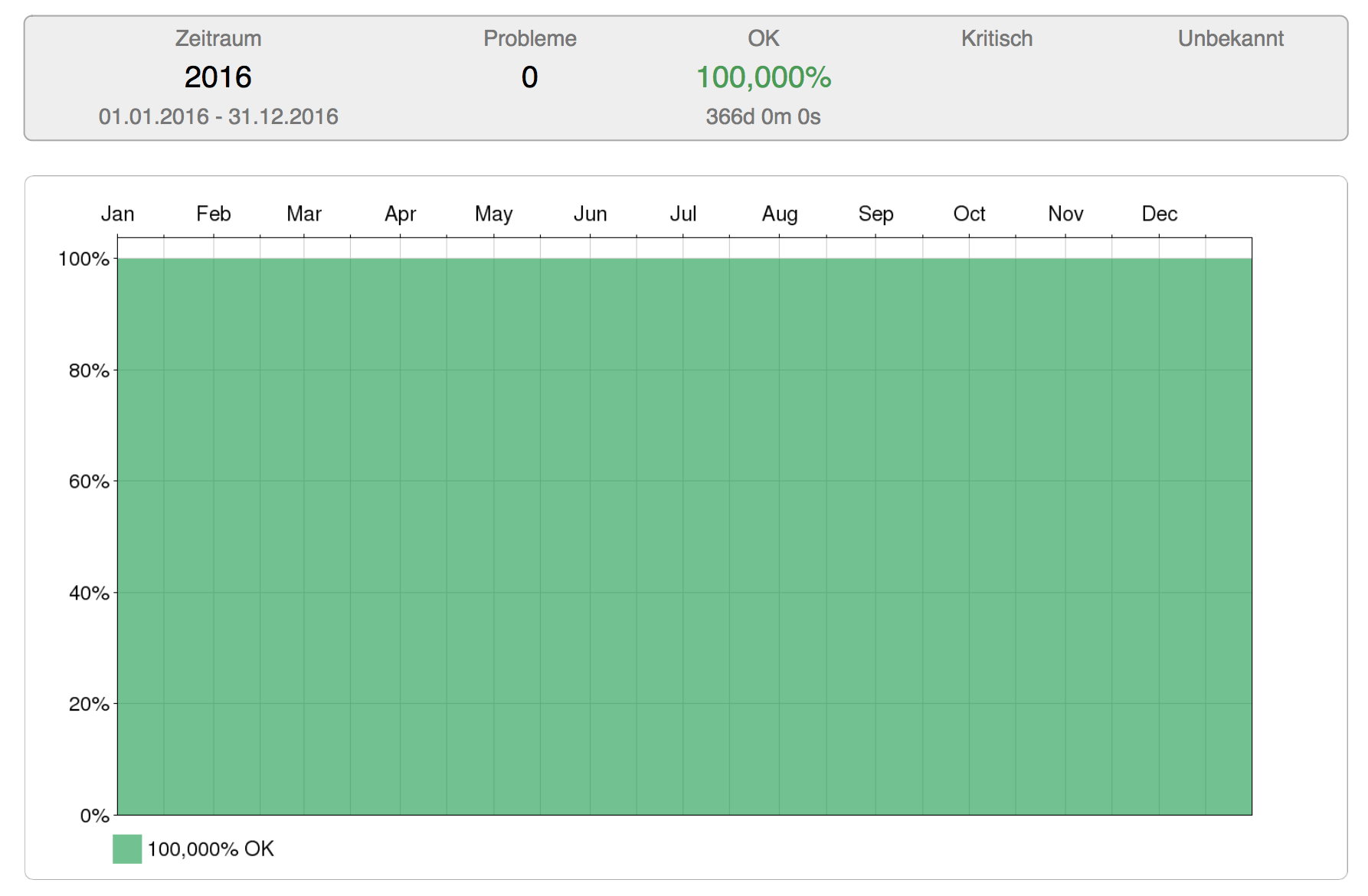Image resolution: width=1368 pixels, height=896 pixels.
Task: Click the '100%' y-axis label
Action: (84, 259)
